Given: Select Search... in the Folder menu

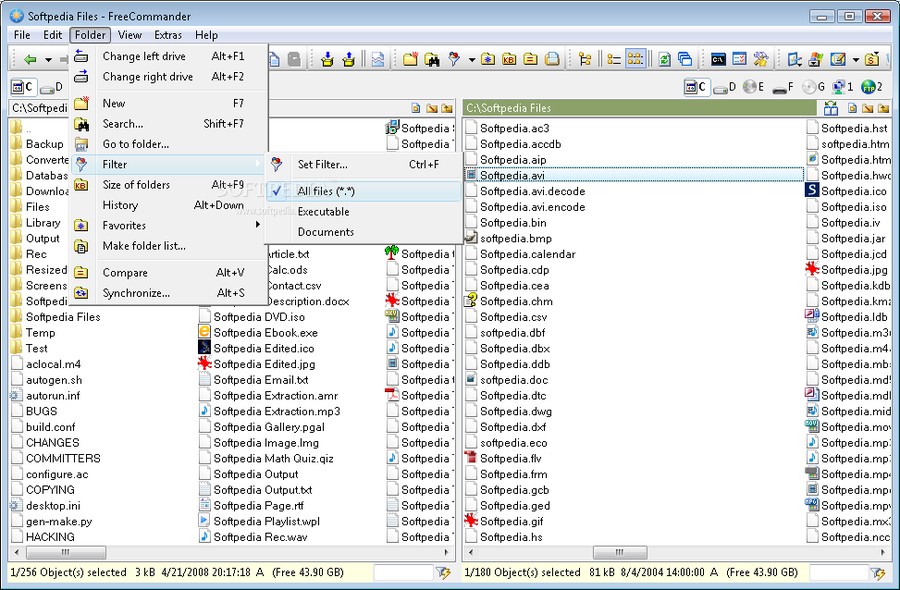Looking at the screenshot, I should 169,124.
